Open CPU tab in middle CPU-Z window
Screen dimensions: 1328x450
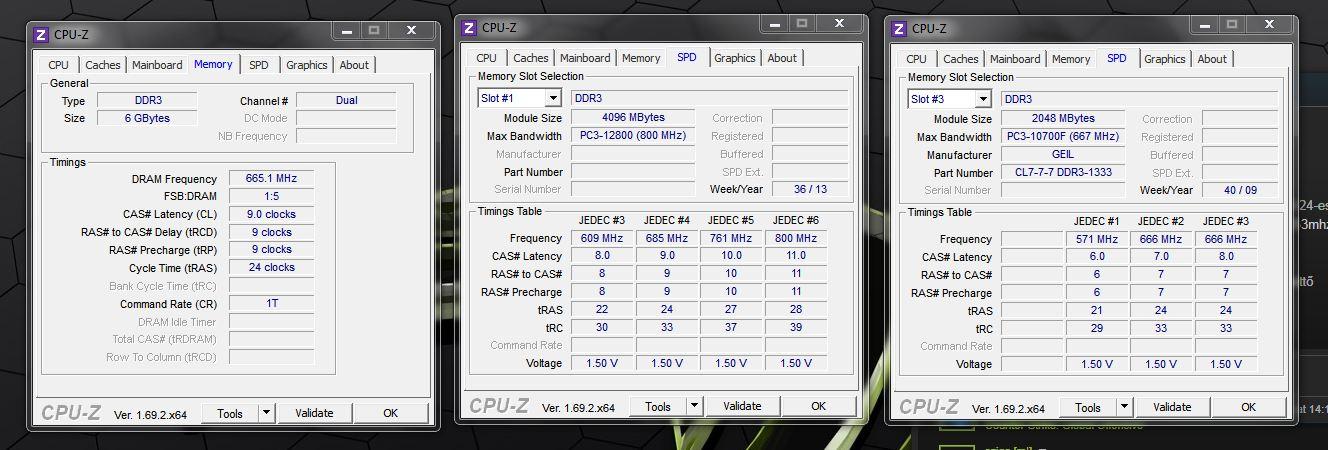[486, 58]
